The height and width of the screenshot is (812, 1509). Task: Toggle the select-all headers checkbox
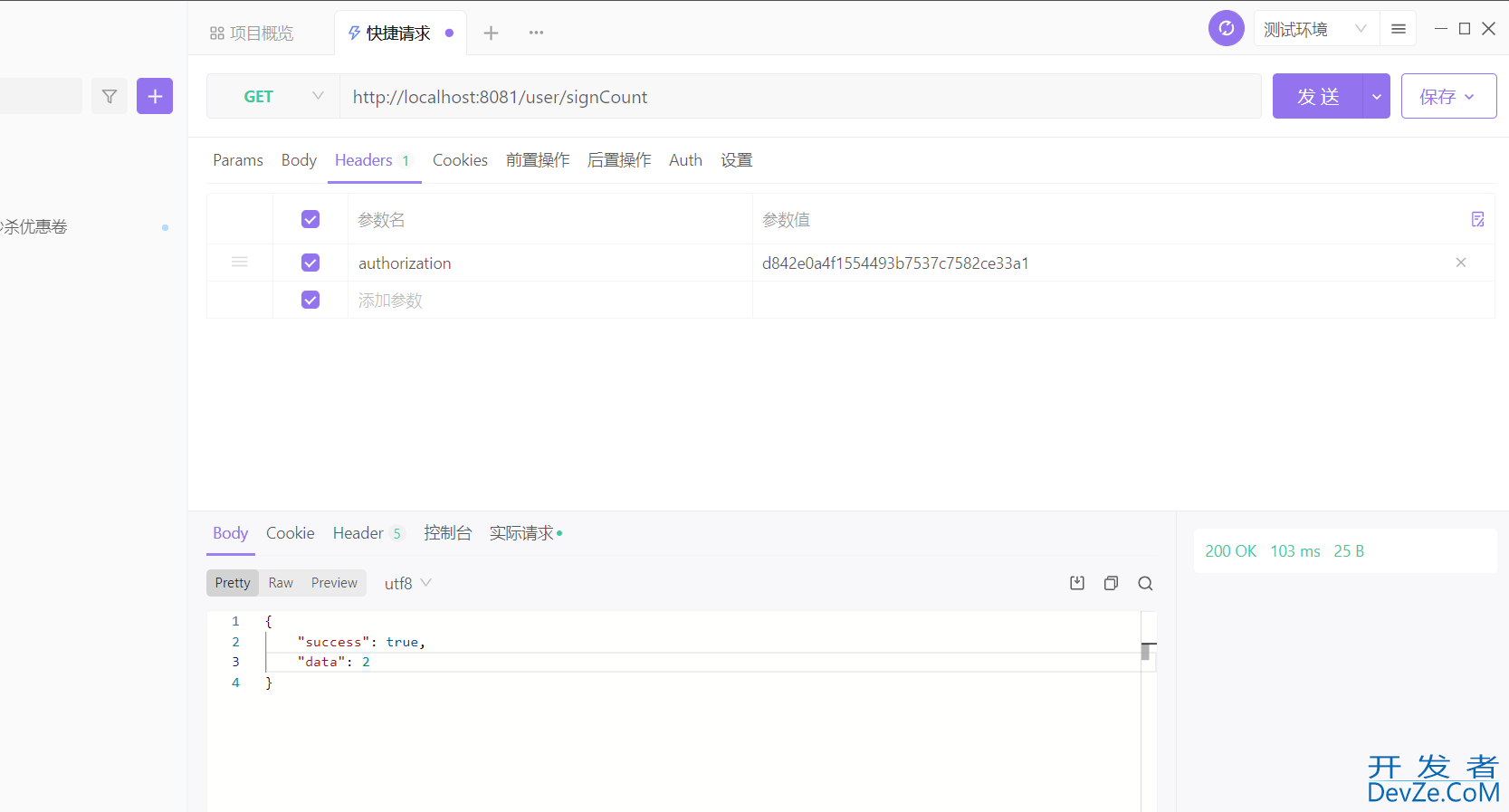(x=310, y=219)
